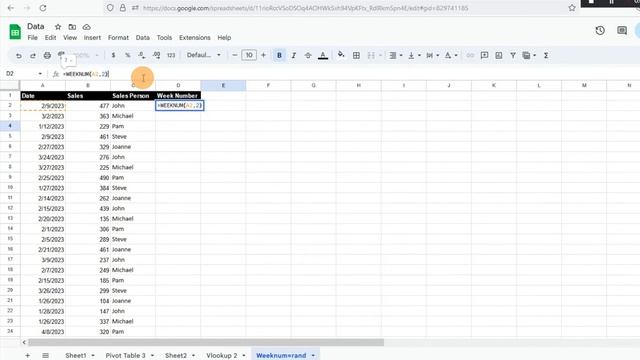Open the Extensions menu

(195, 38)
